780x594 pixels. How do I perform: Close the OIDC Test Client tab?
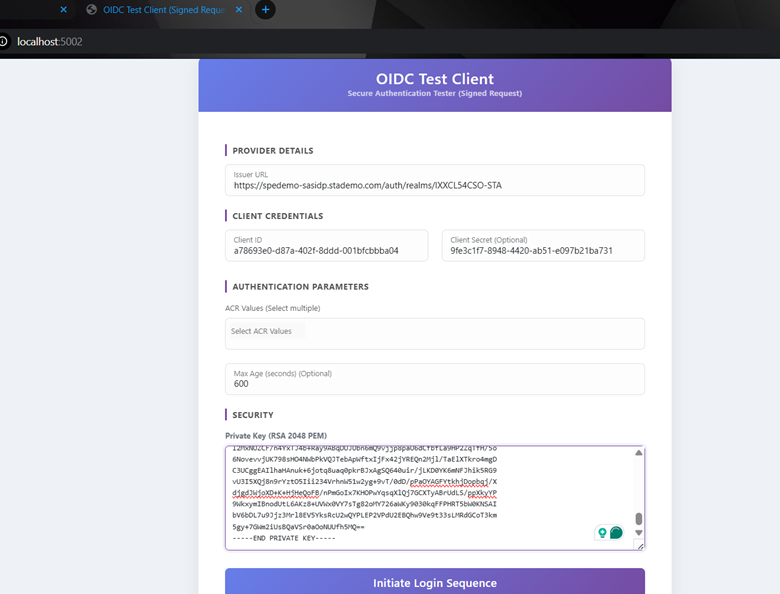pyautogui.click(x=239, y=10)
